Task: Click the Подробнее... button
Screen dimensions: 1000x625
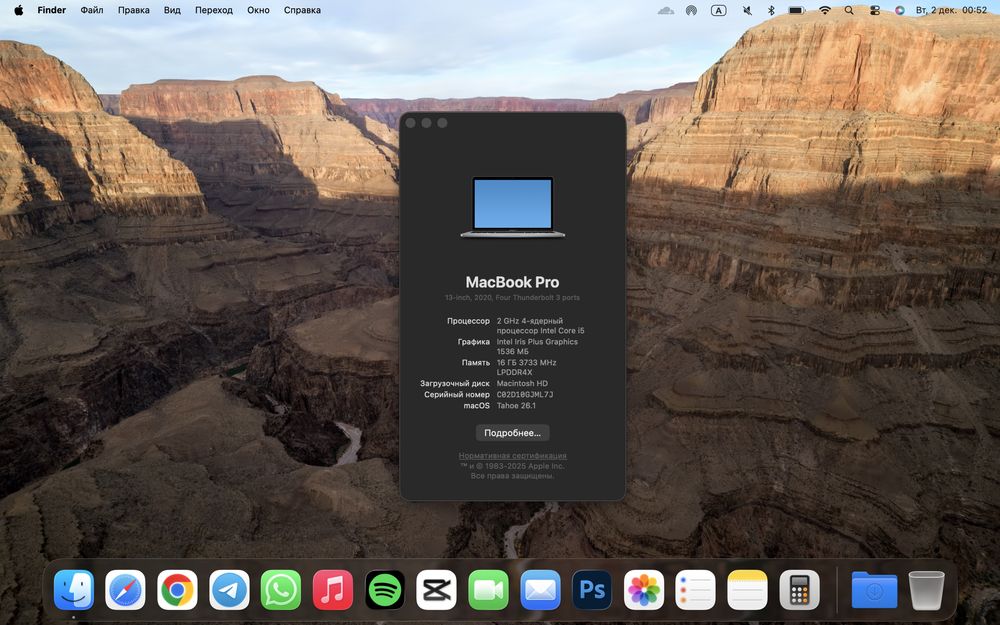Action: click(512, 433)
